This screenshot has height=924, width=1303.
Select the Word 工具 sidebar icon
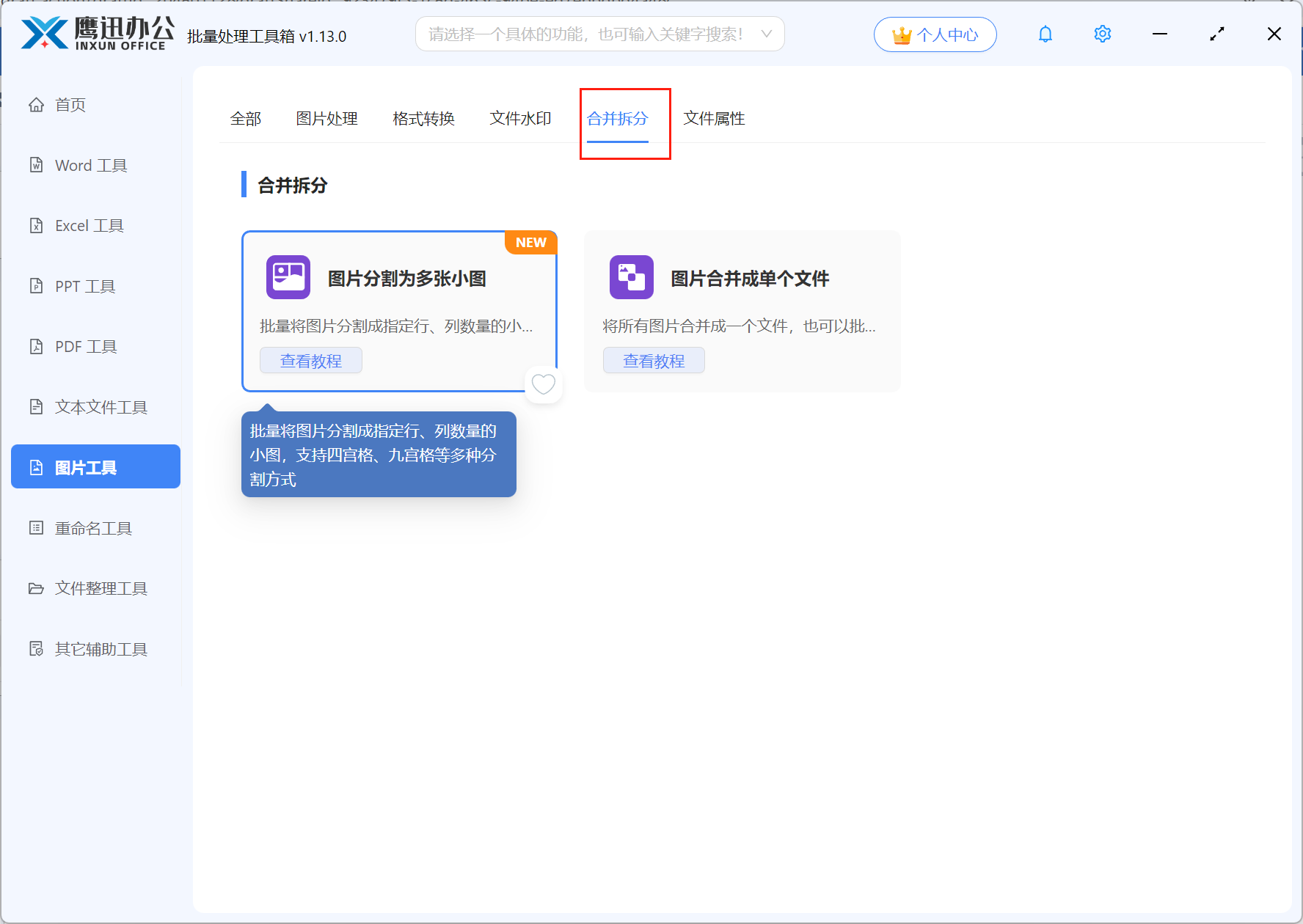coord(37,165)
